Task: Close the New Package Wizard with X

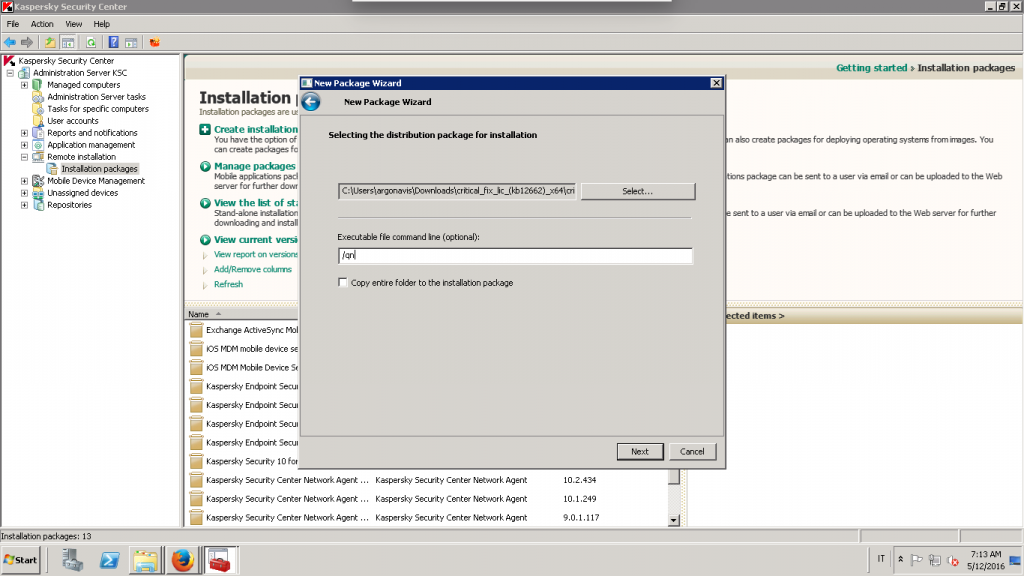Action: click(716, 83)
